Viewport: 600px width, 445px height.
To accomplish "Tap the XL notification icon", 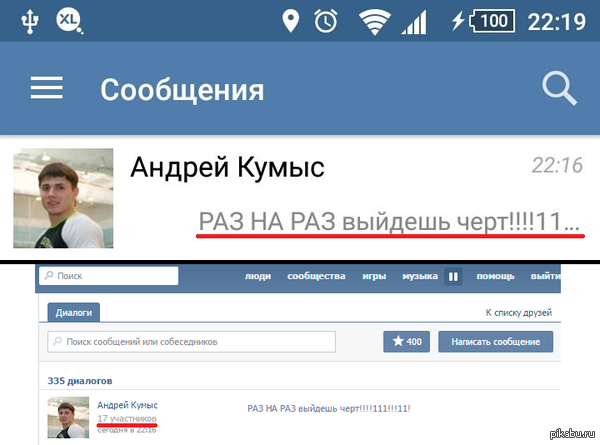I will (x=69, y=21).
